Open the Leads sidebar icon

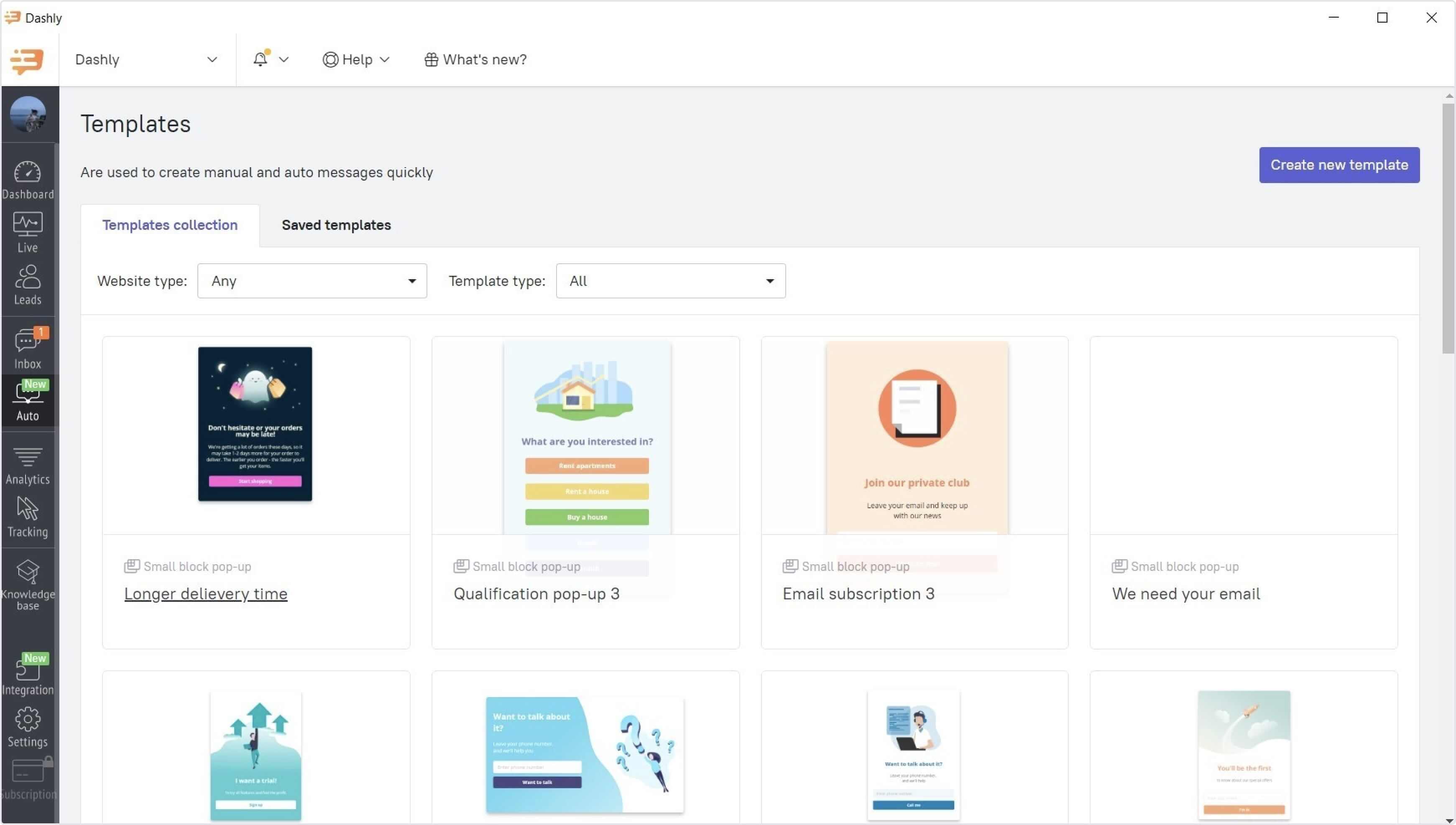pos(27,285)
